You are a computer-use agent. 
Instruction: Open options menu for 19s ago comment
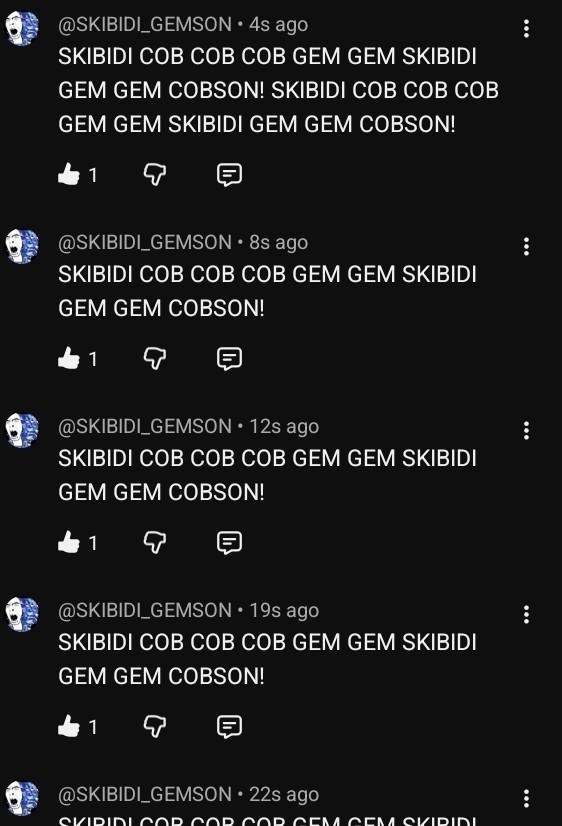click(526, 614)
